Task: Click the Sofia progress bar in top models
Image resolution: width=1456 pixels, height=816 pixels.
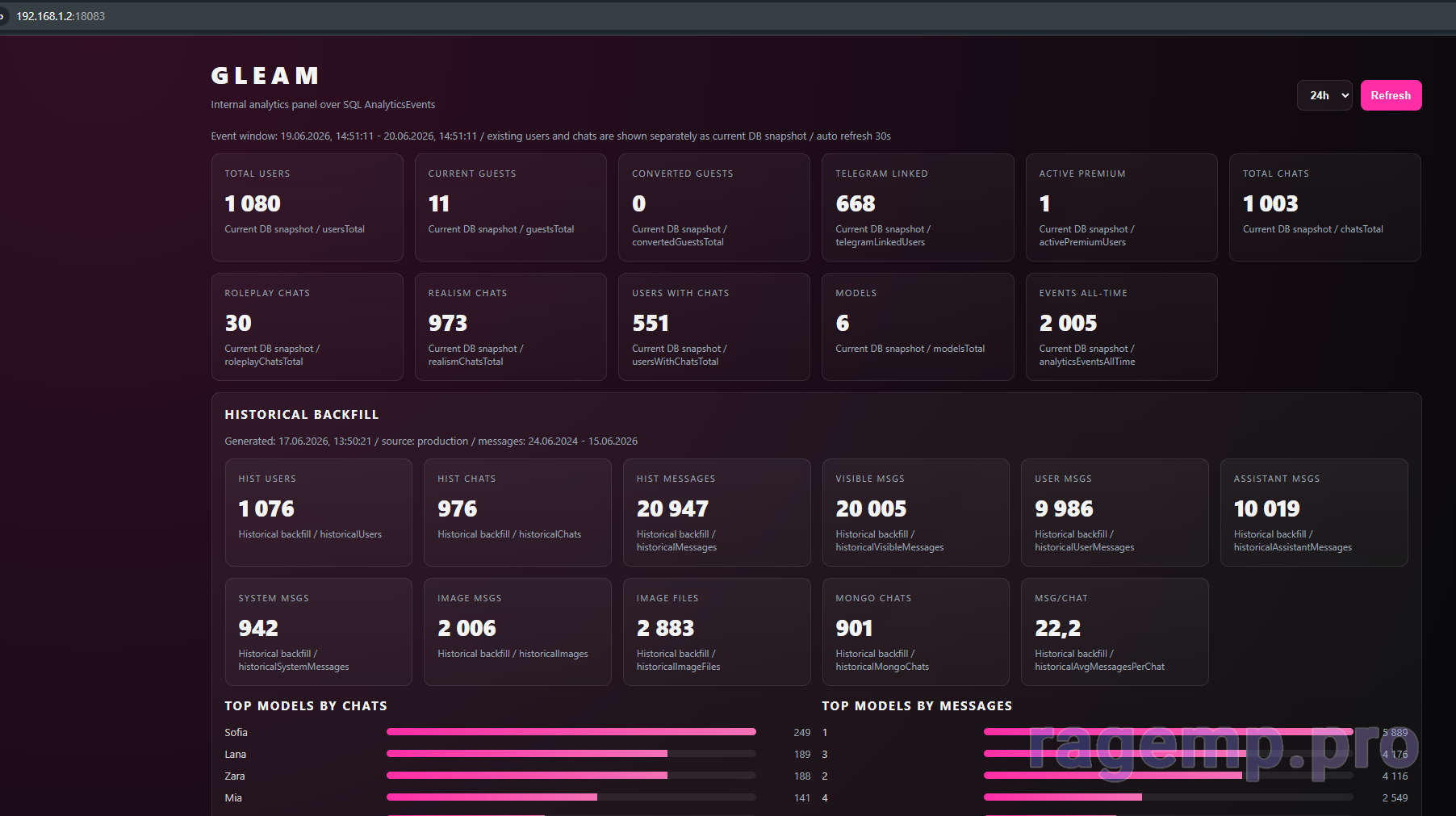Action: (571, 732)
